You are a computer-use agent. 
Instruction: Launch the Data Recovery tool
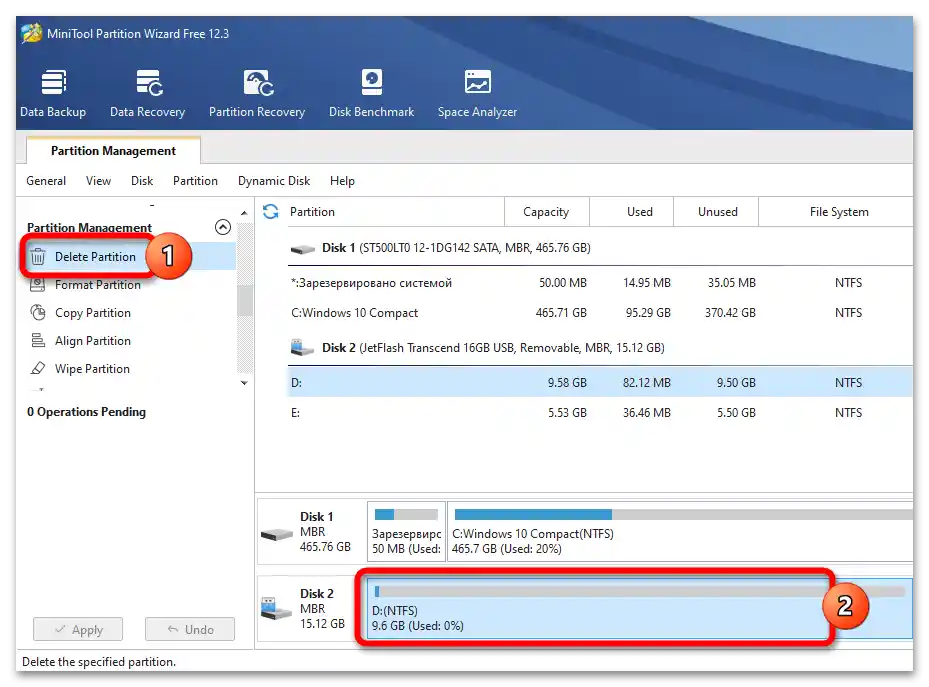click(x=147, y=93)
